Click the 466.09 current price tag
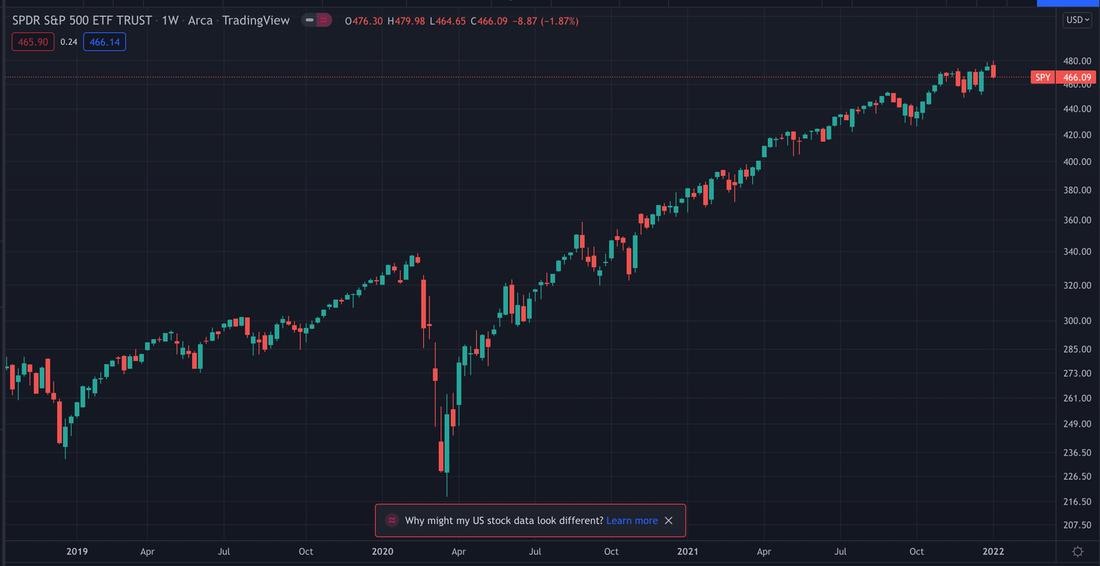 1076,77
